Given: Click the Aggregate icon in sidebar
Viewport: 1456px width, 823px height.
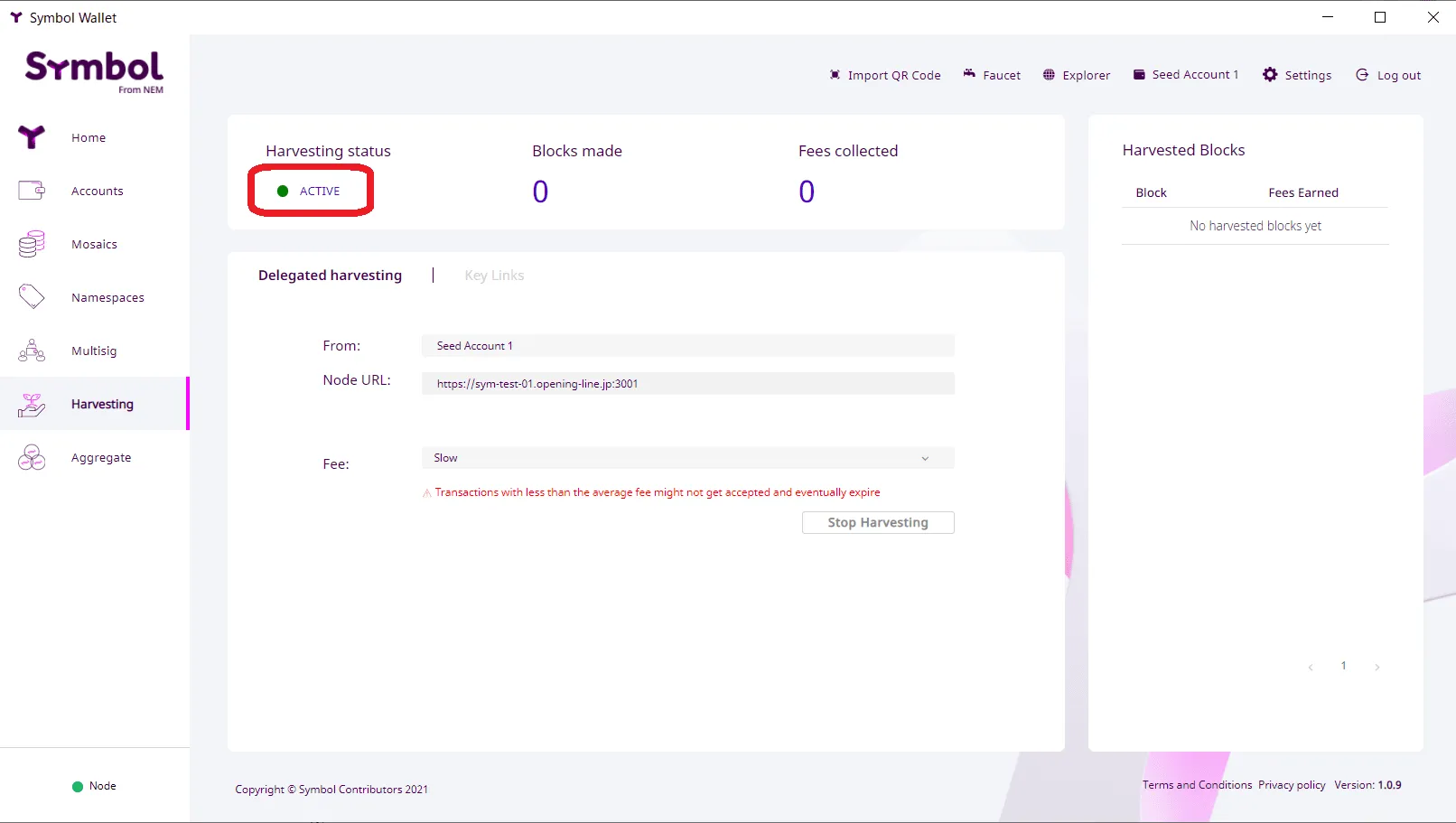Looking at the screenshot, I should [x=32, y=458].
